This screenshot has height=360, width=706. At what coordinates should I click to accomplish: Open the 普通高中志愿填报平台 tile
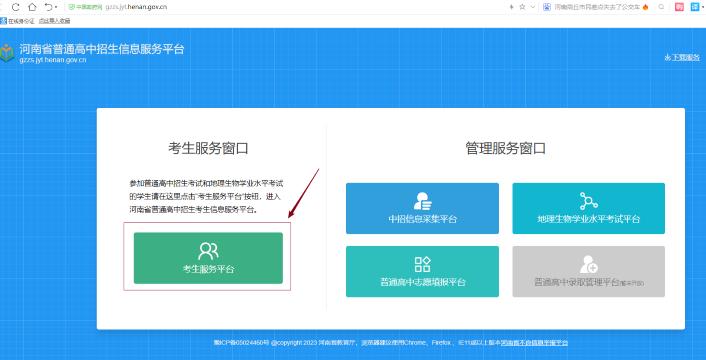[x=422, y=271]
